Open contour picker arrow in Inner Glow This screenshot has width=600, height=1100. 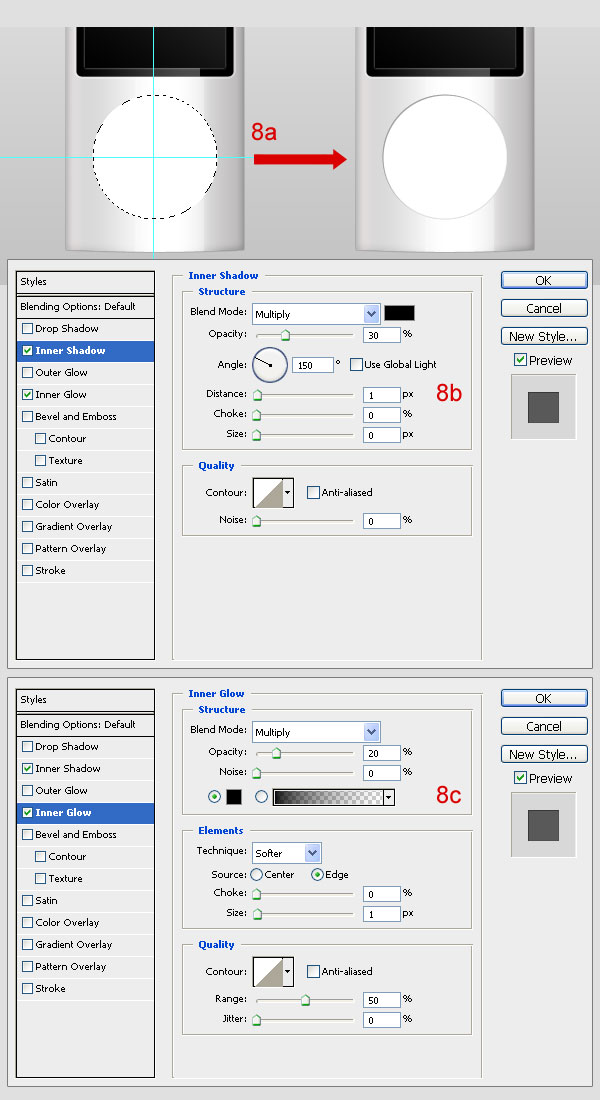point(288,971)
